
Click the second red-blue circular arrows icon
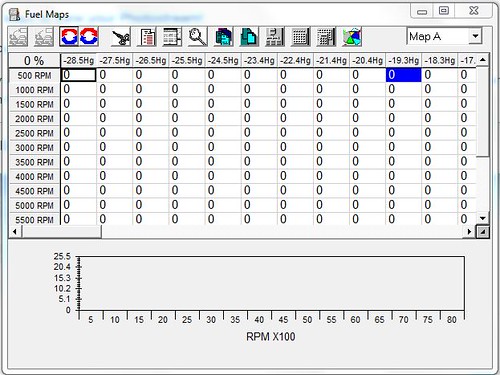pyautogui.click(x=89, y=36)
